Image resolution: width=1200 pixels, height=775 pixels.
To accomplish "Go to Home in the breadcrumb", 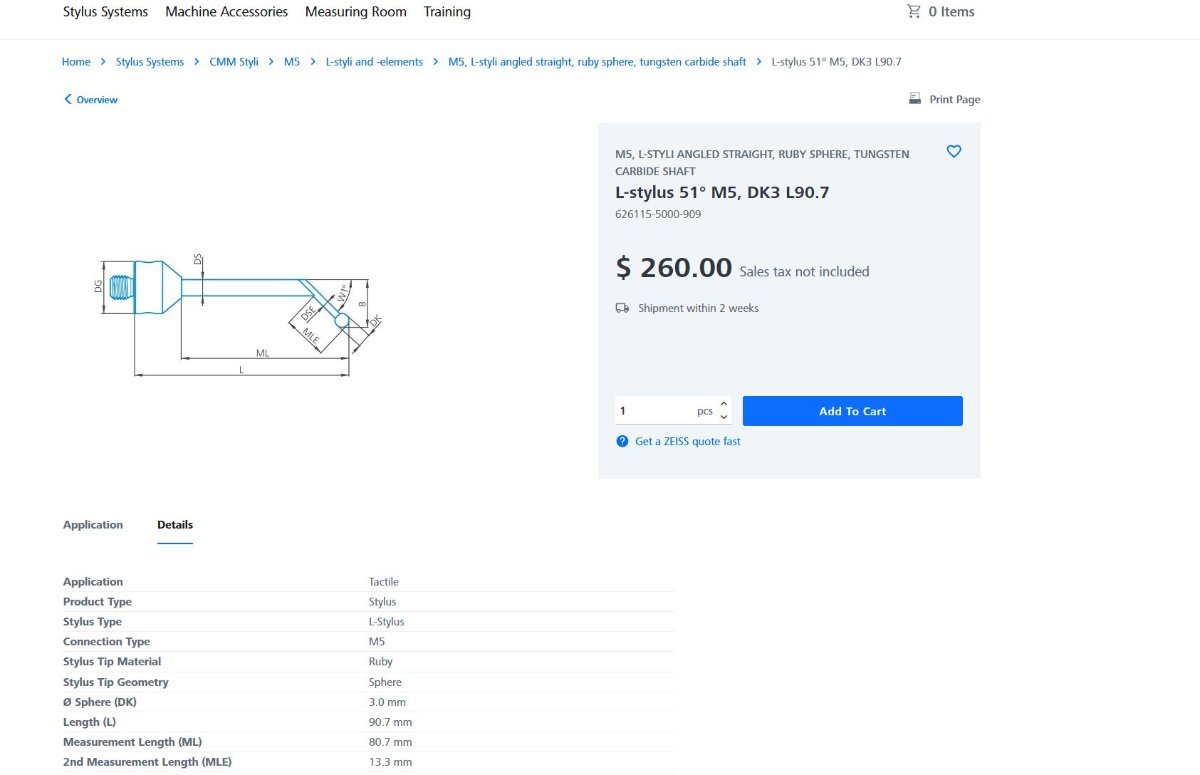I will pos(76,62).
